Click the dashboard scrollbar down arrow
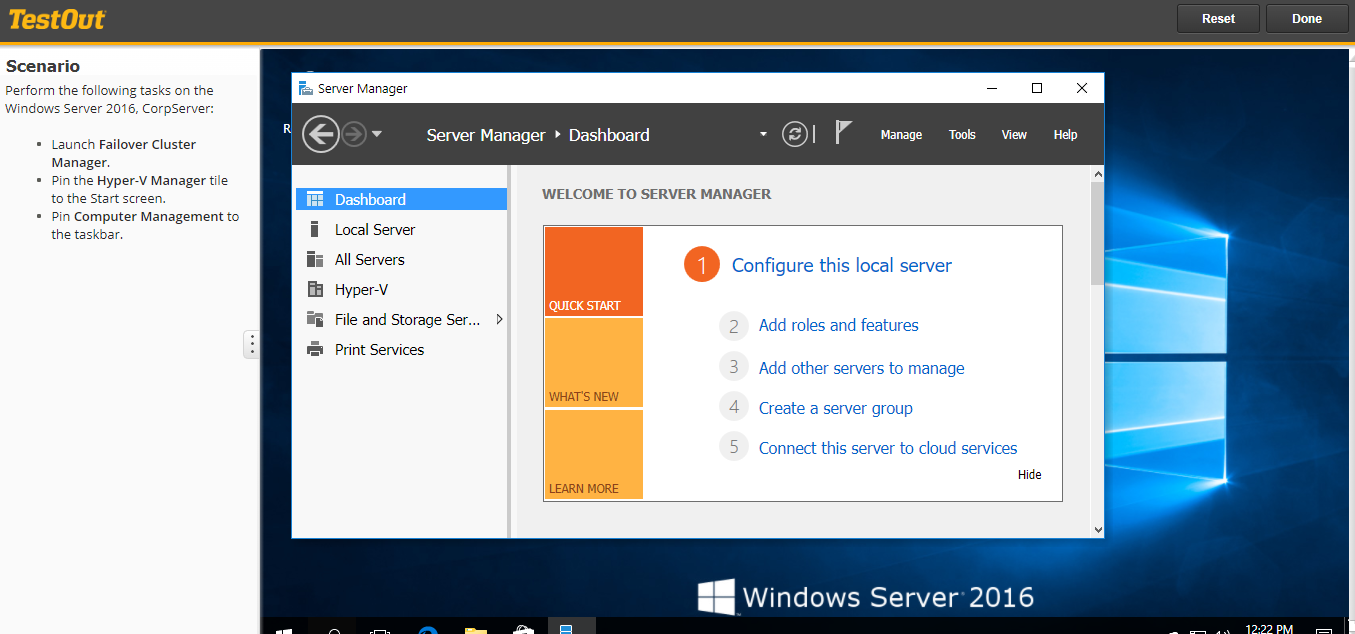The width and height of the screenshot is (1355, 634). pyautogui.click(x=1097, y=530)
